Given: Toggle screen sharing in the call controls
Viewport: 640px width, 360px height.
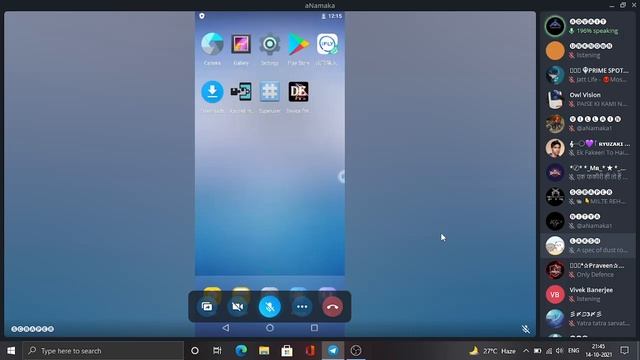Looking at the screenshot, I should pyautogui.click(x=207, y=307).
